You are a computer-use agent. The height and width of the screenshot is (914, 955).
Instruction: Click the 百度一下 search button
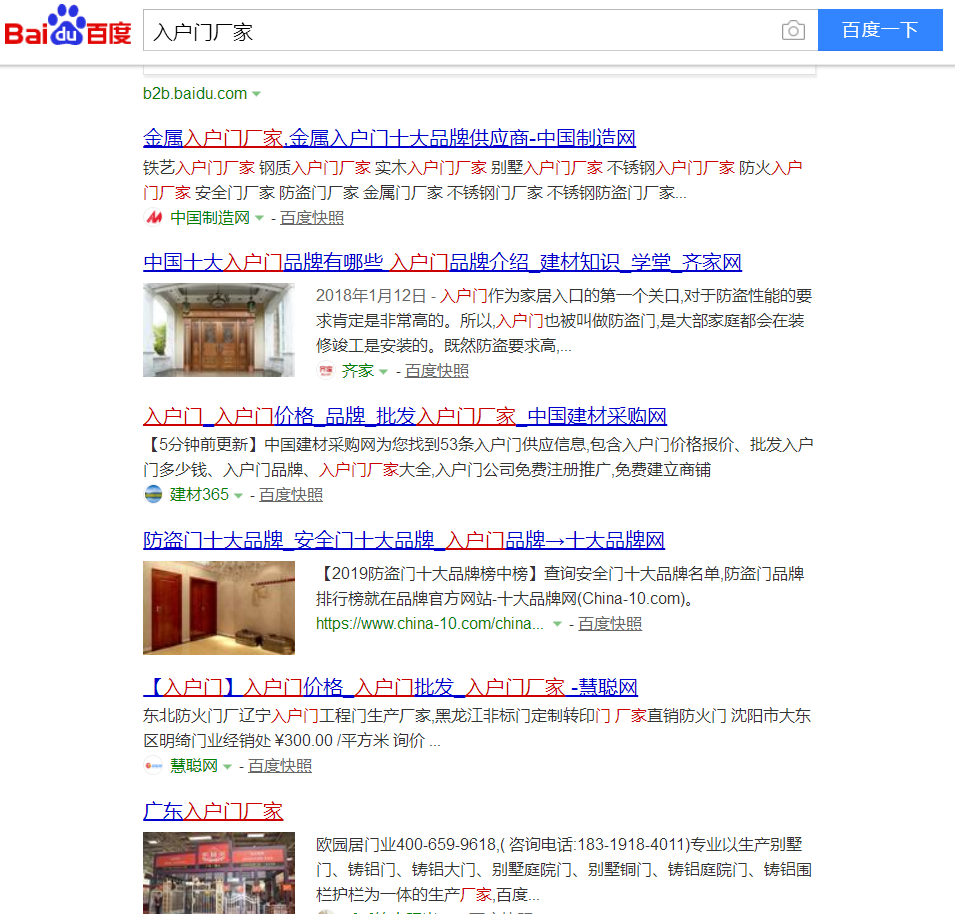point(880,30)
